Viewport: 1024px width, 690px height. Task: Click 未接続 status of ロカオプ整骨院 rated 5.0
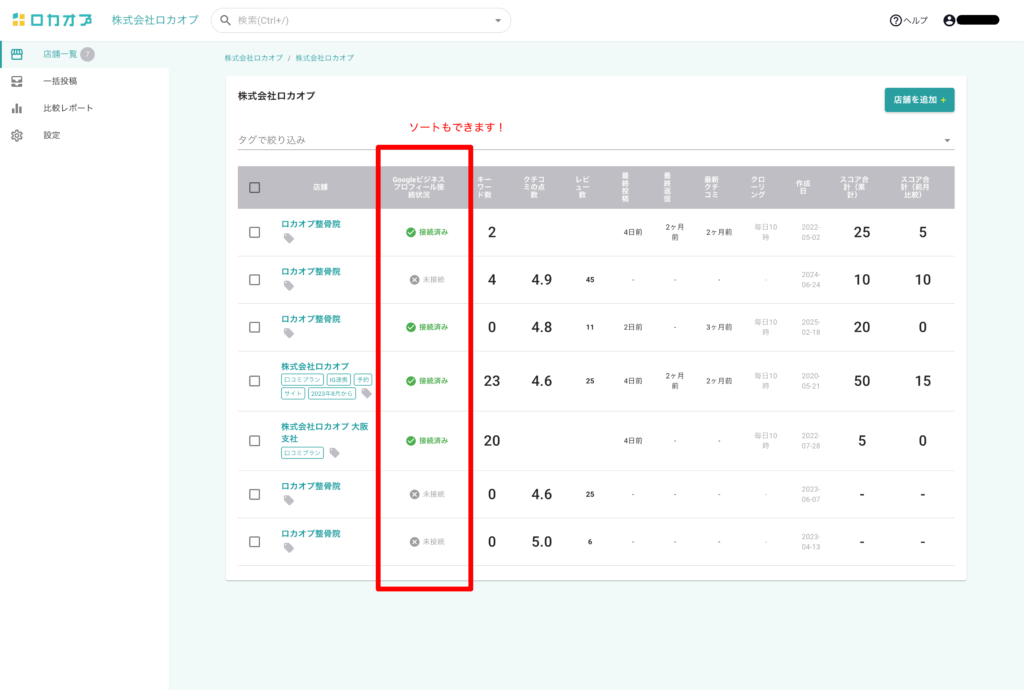pos(427,542)
